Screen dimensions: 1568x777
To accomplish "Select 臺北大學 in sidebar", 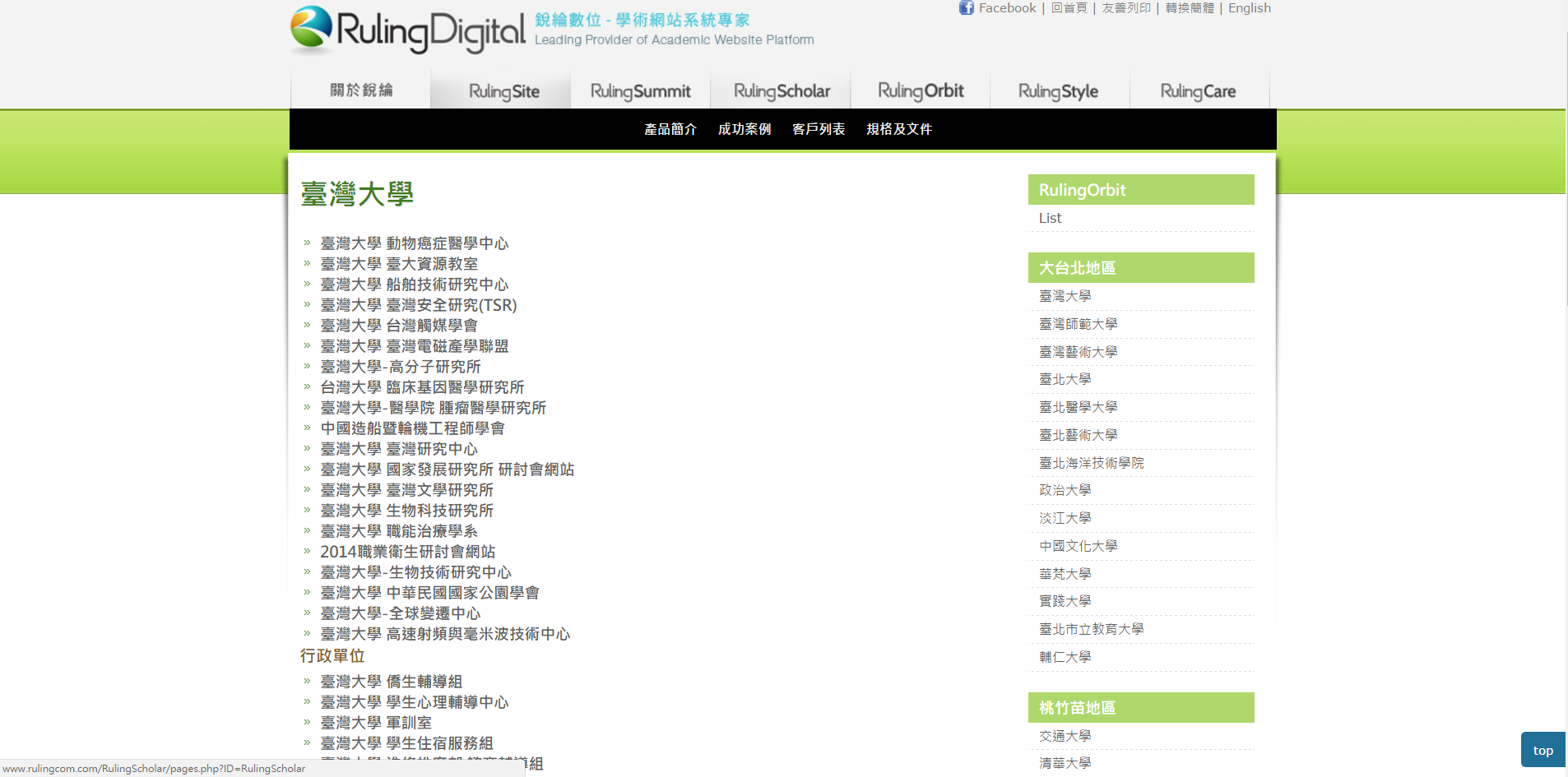I will [x=1065, y=379].
